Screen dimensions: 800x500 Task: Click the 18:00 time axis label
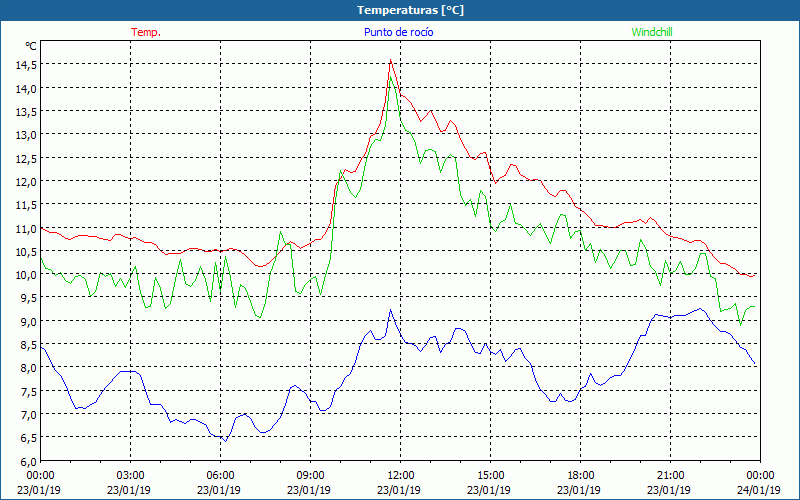pos(581,475)
